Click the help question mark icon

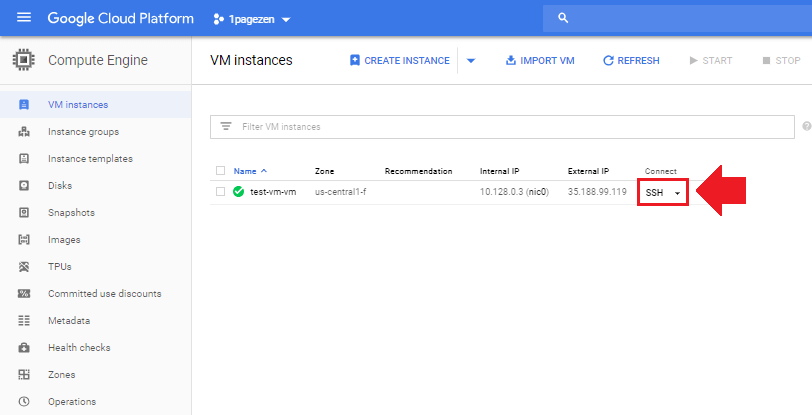[x=806, y=126]
